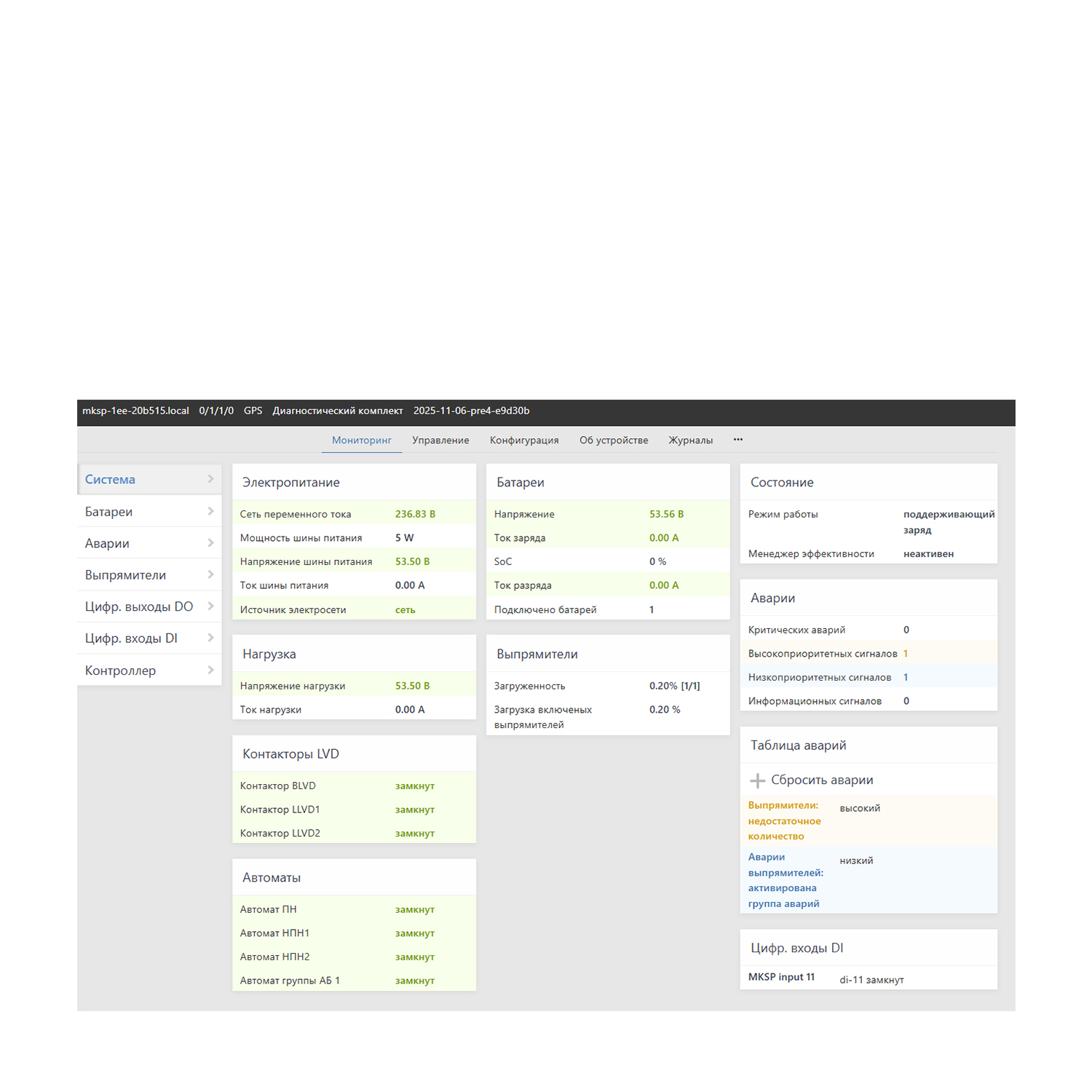Screen dimensions: 1092x1092
Task: Expand the Система sidebar chevron
Action: point(210,479)
